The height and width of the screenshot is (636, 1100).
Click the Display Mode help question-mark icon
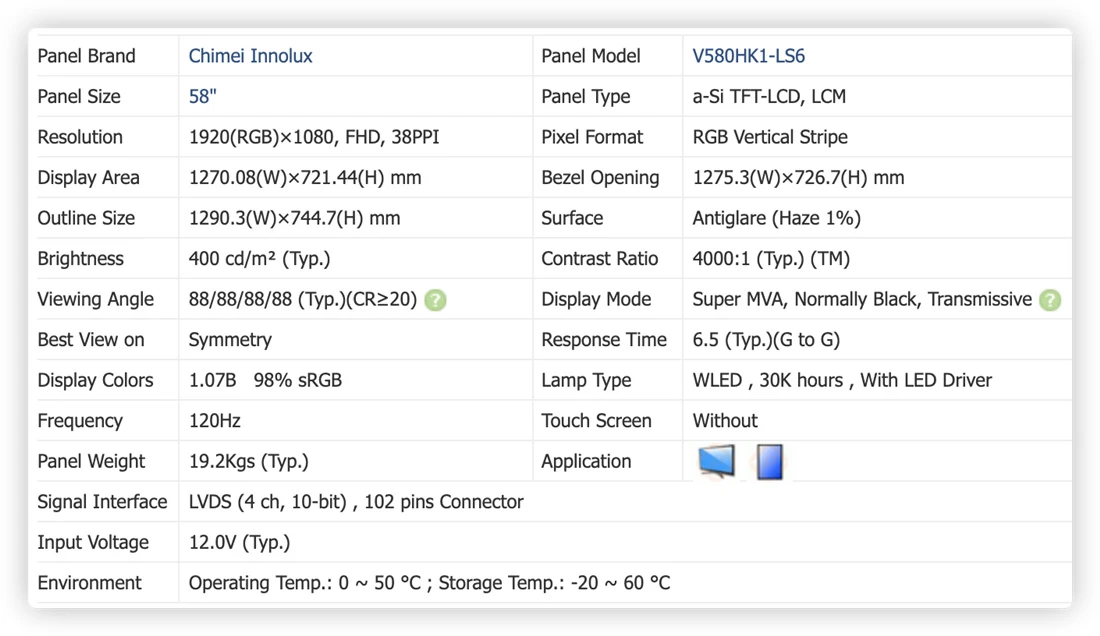click(x=1049, y=300)
